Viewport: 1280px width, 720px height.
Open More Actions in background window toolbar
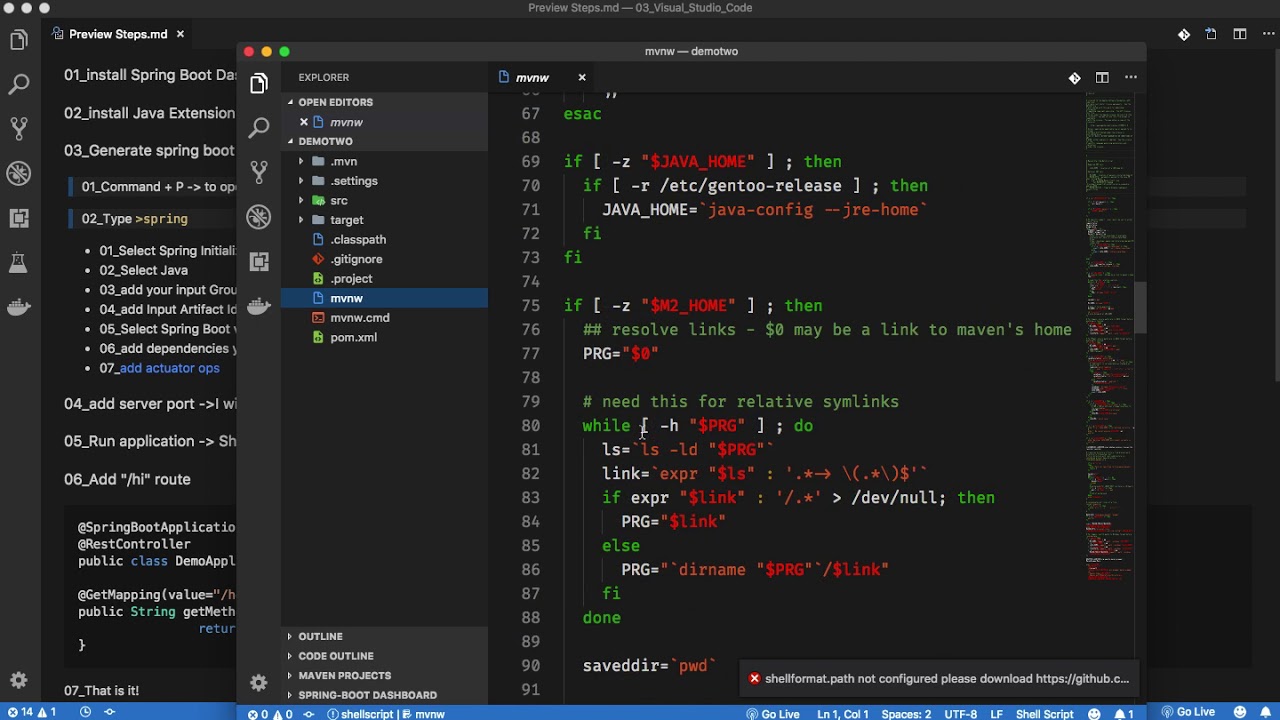[1267, 34]
